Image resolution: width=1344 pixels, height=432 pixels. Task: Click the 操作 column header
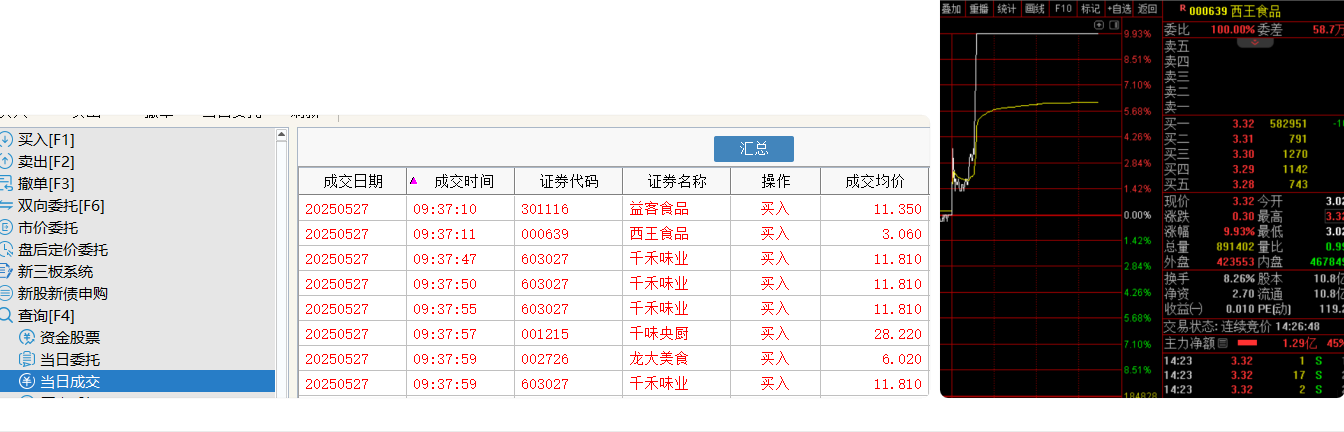[x=776, y=181]
